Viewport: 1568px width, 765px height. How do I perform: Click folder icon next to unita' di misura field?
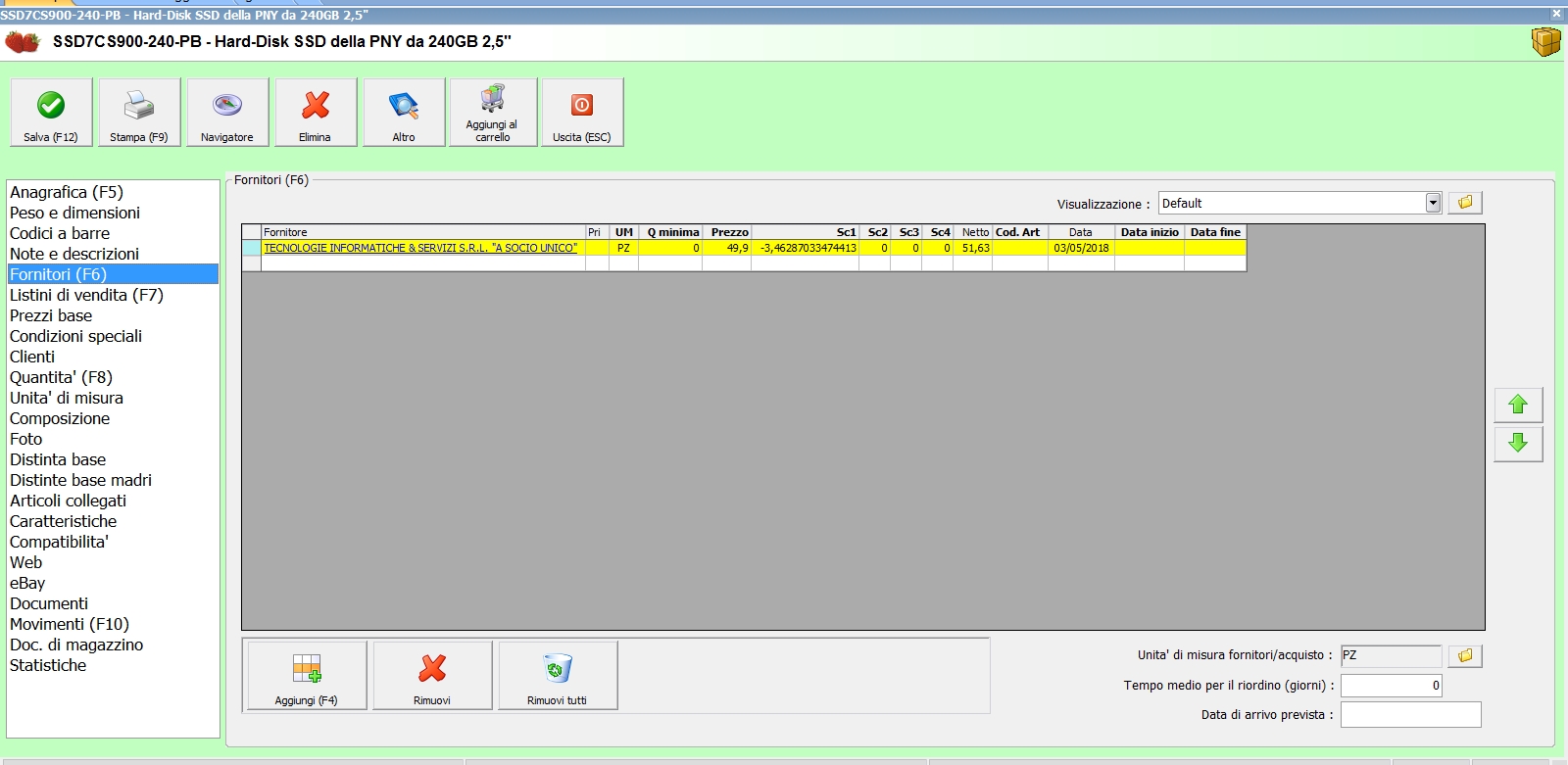tap(1465, 655)
